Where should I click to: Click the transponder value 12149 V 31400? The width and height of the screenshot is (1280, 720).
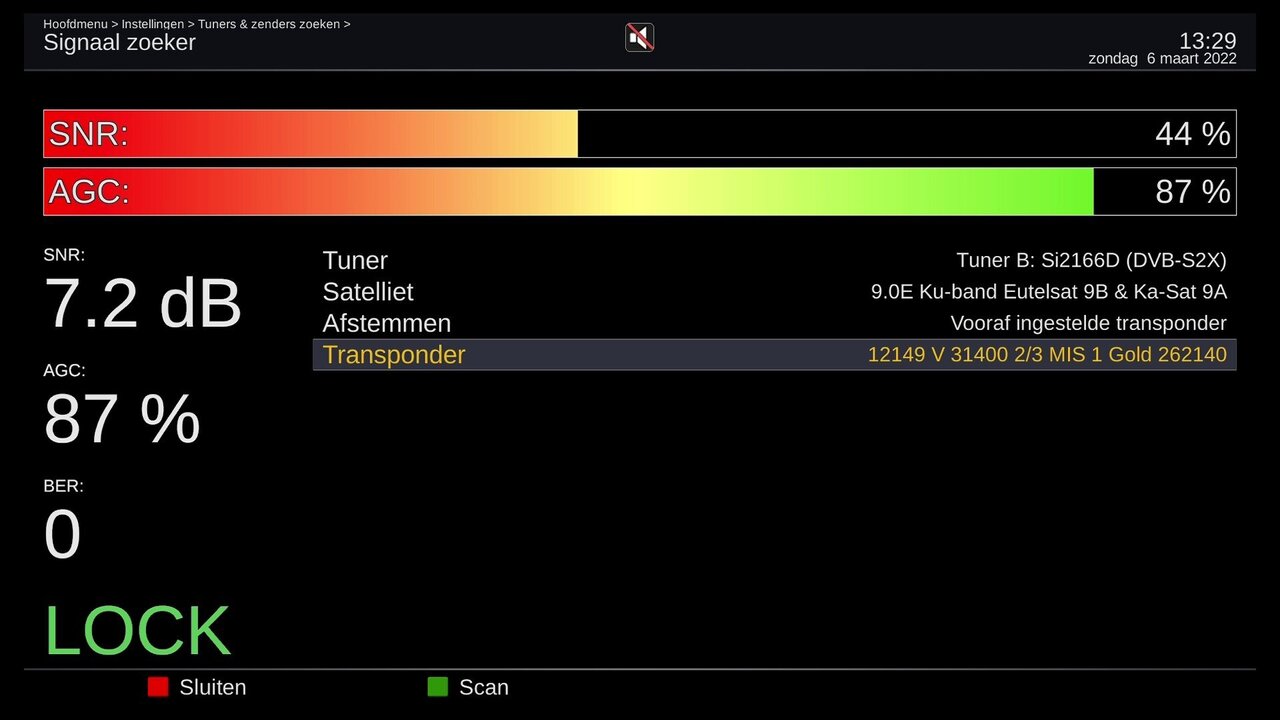coord(1046,355)
